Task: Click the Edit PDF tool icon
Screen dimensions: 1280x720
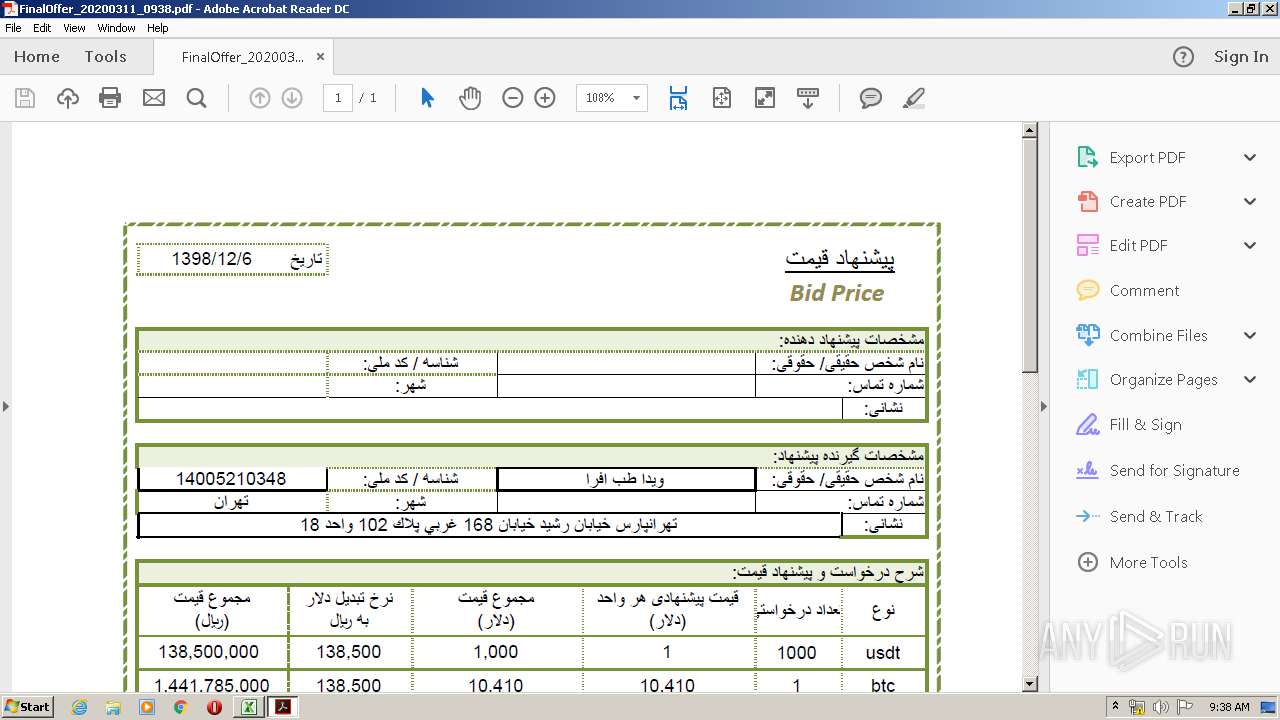Action: [x=1087, y=245]
